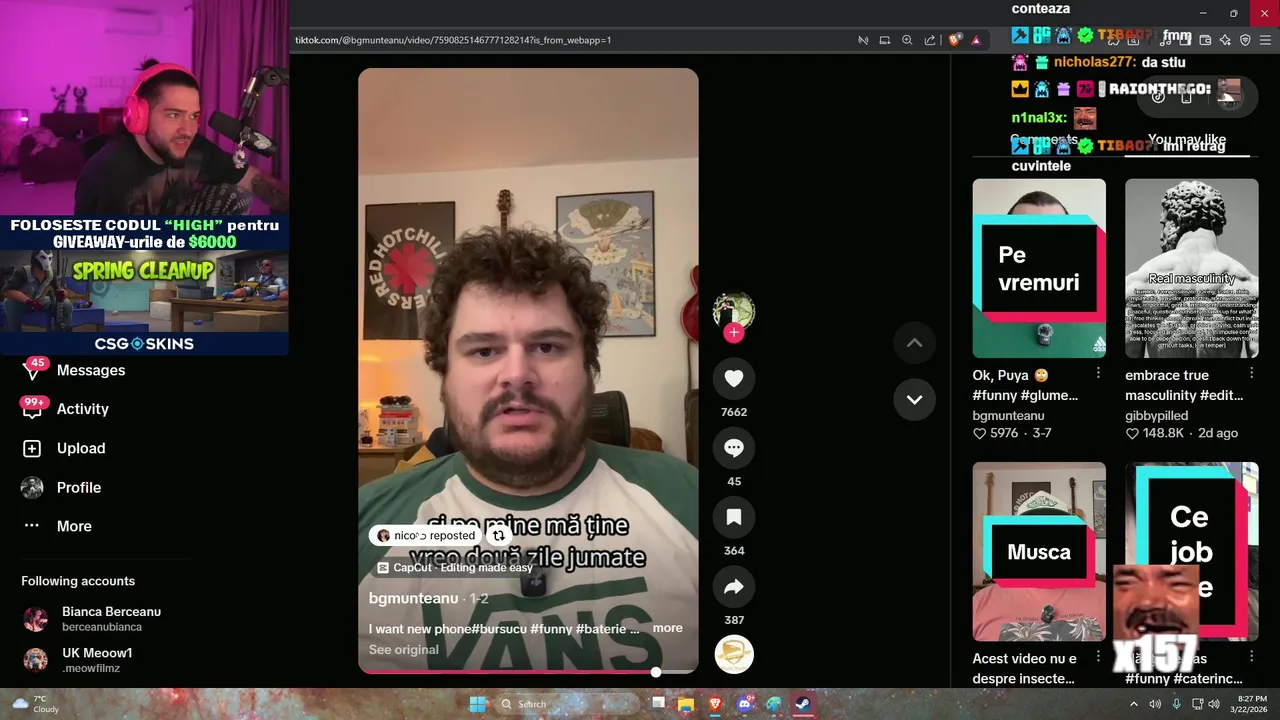Switch to the You may like tab
Screen dimensions: 1280x720
tap(1187, 140)
